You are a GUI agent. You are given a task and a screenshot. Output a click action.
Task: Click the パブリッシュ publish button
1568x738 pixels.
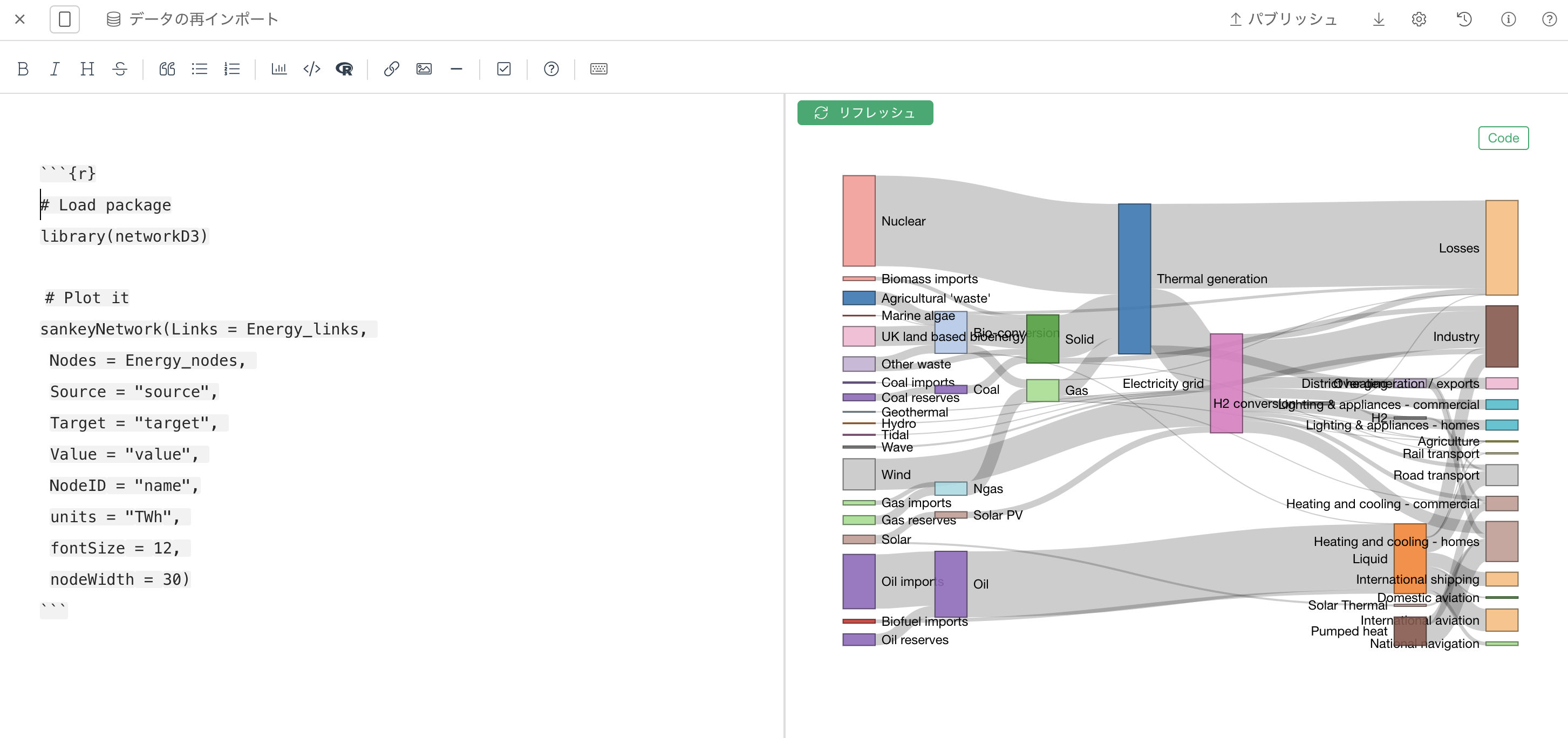point(1283,19)
